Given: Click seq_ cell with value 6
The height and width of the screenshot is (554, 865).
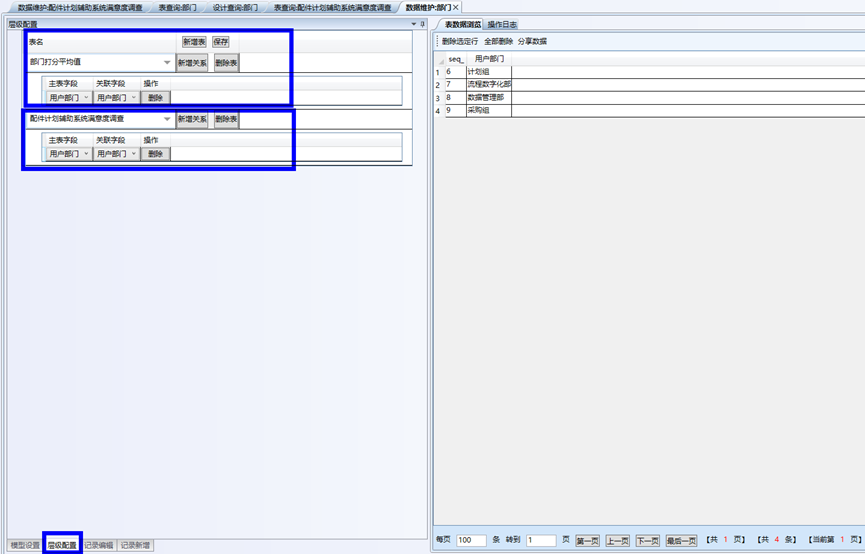Looking at the screenshot, I should click(x=456, y=72).
